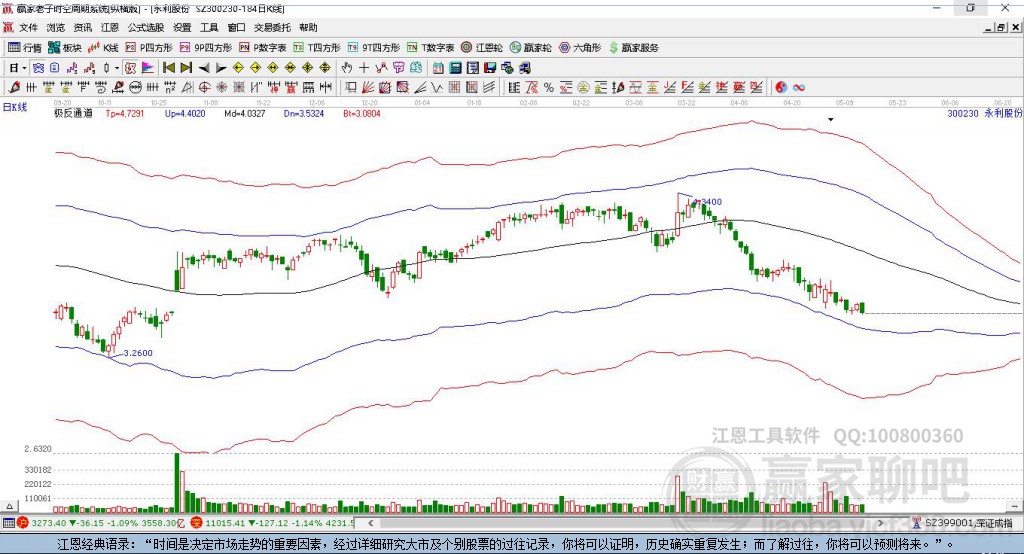Click the SZ399001 深证成指 status entry
Viewport: 1024px width, 554px height.
[x=968, y=523]
